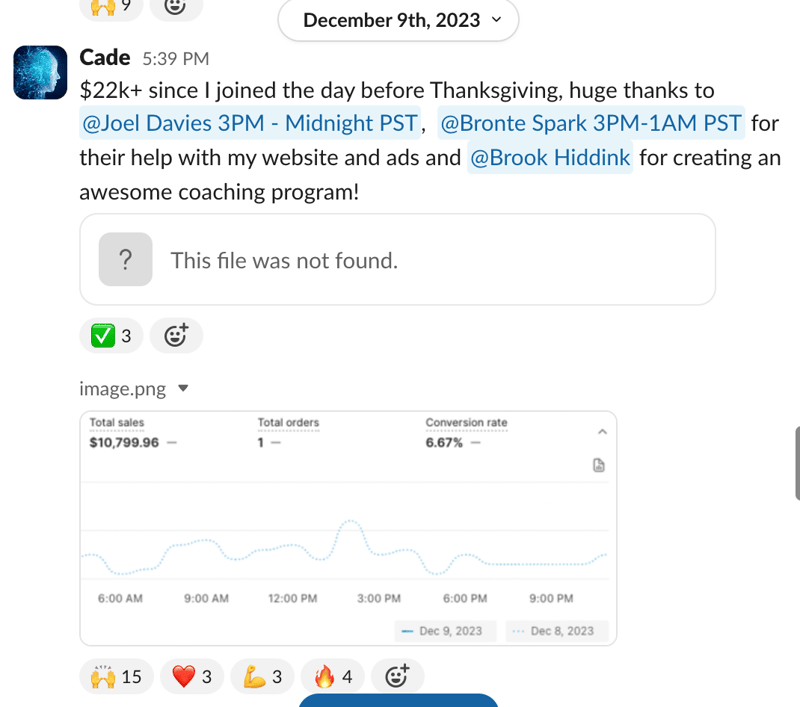
Task: Toggle the raised hands reaction with 15
Action: 116,676
